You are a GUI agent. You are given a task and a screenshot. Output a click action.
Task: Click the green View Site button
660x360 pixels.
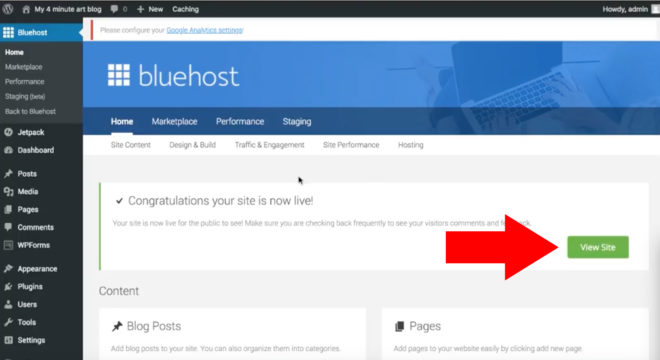coord(598,247)
